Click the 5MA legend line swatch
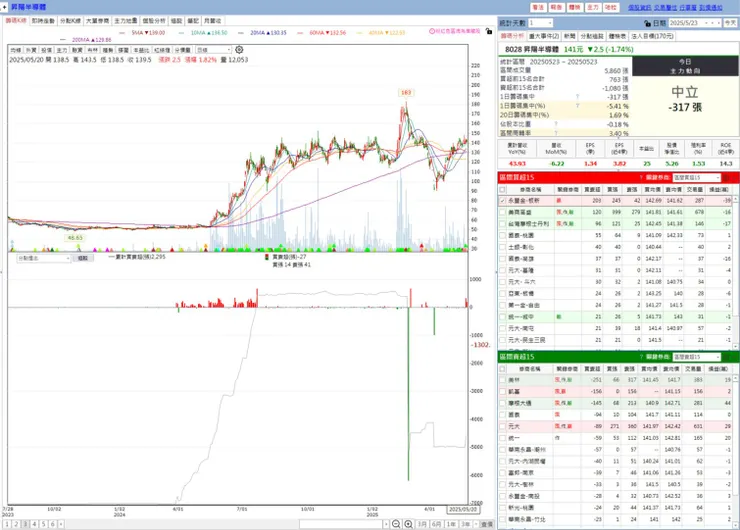Viewport: 740px width, 530px height. coord(123,33)
